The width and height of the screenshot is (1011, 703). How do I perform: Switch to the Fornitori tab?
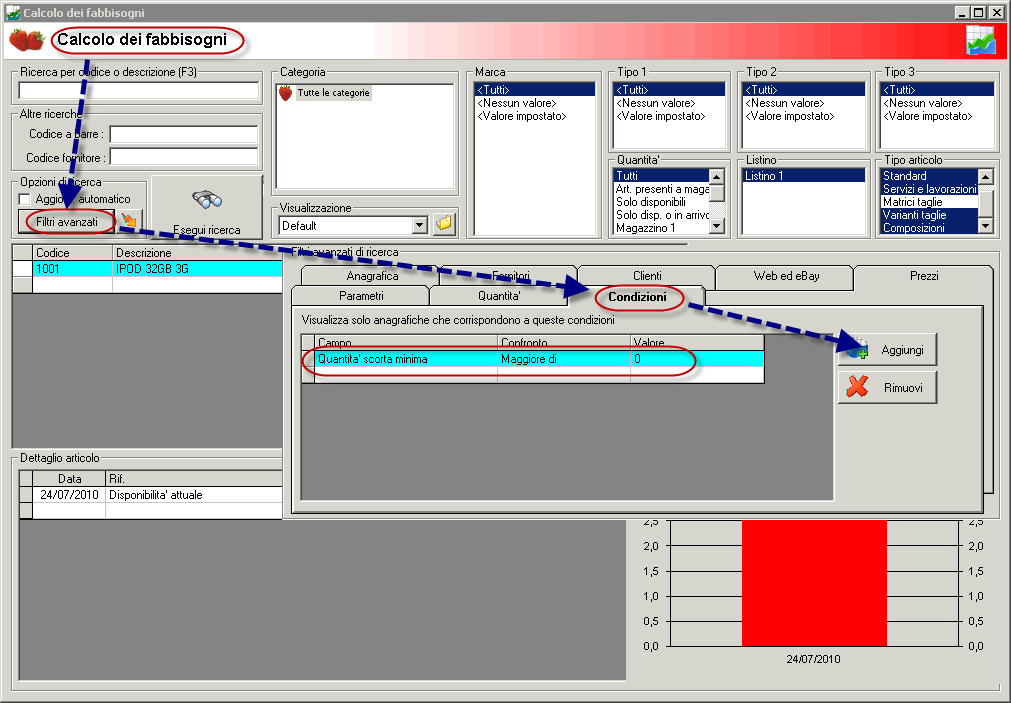pos(511,275)
